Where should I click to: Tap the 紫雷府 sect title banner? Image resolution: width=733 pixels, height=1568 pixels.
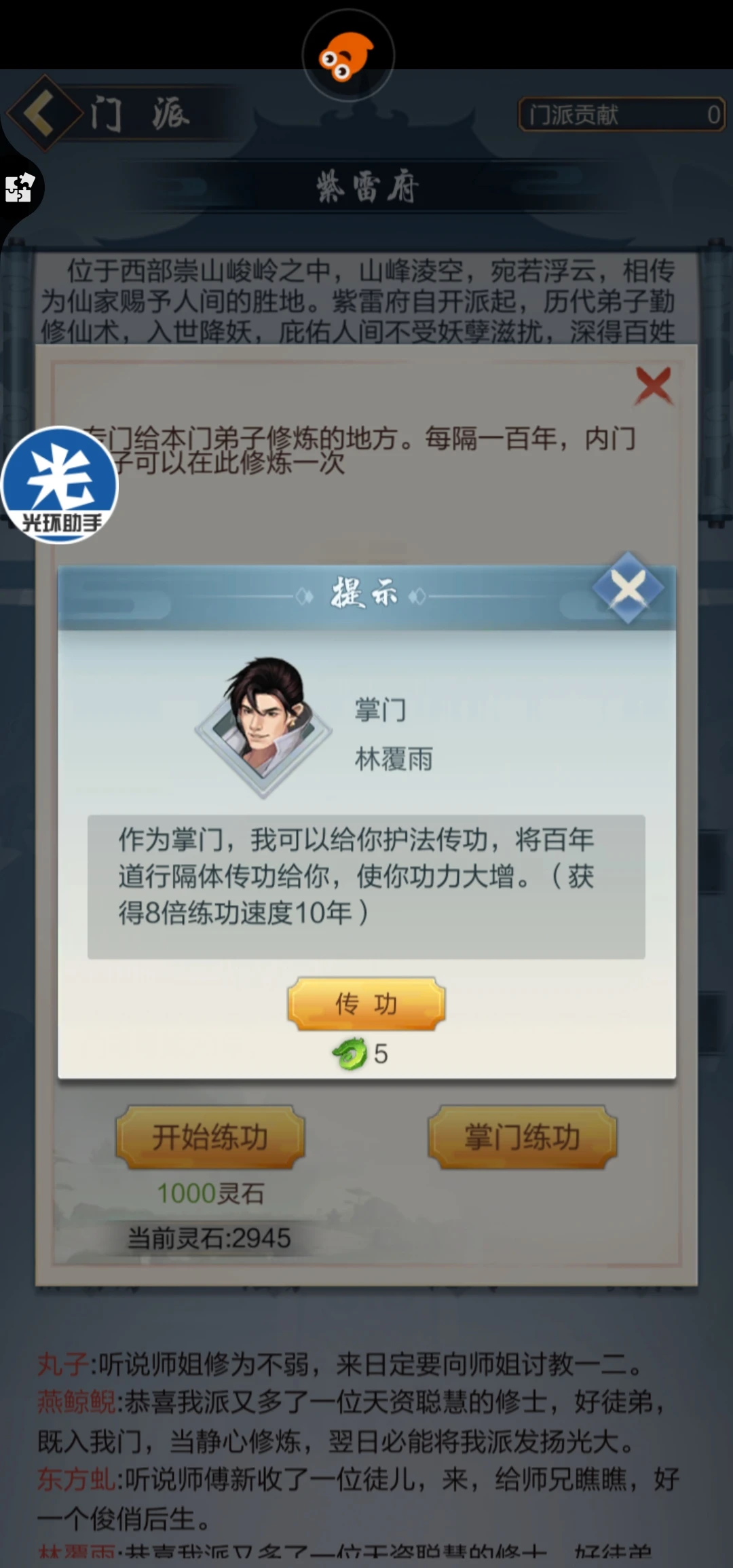(x=367, y=187)
